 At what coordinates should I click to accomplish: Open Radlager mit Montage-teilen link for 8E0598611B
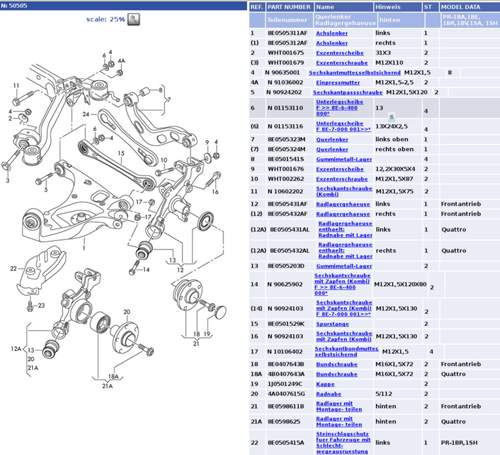pos(339,406)
